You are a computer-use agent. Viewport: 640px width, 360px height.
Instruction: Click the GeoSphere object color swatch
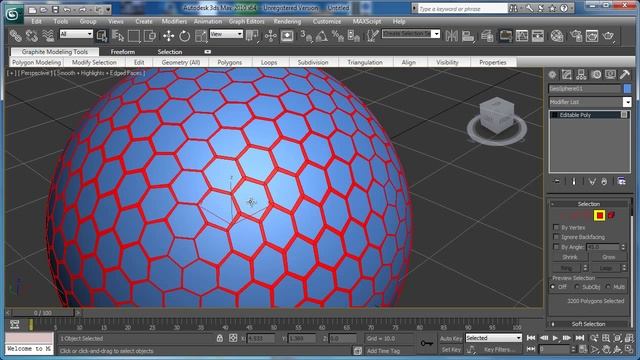627,89
